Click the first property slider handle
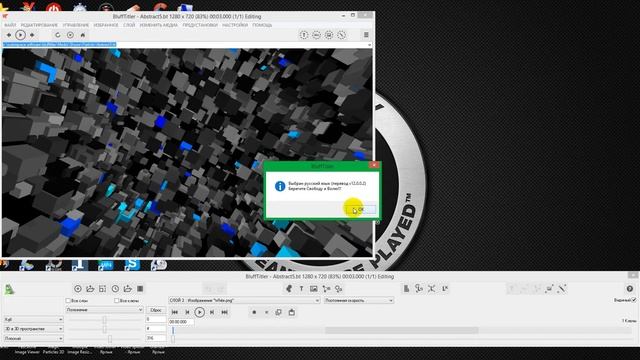The image size is (640, 360). pos(104,320)
